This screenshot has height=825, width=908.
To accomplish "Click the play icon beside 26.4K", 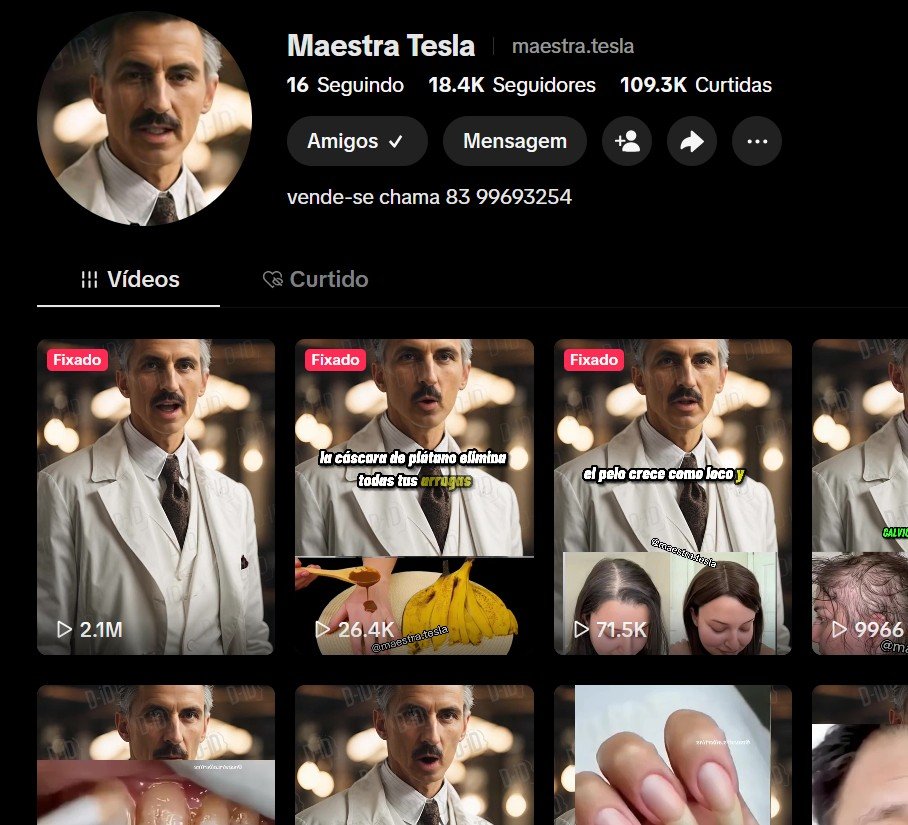I will [x=322, y=630].
